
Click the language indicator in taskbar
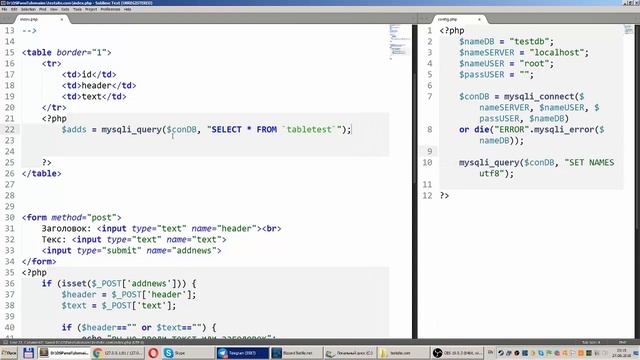[x=490, y=353]
